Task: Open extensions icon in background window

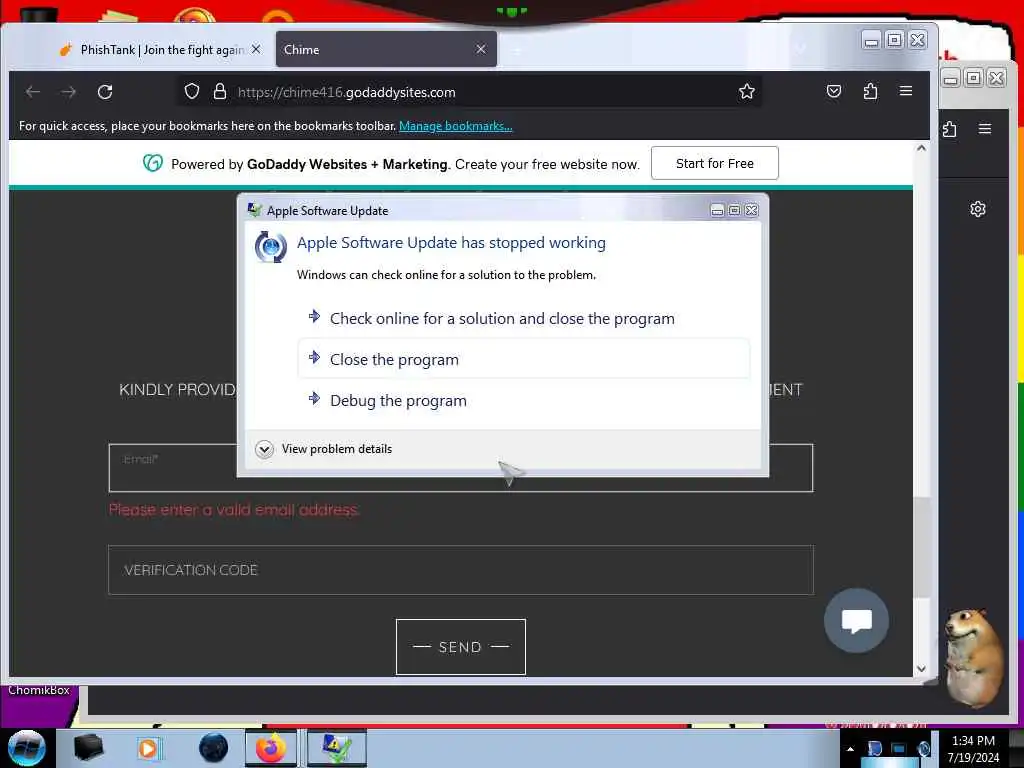Action: point(950,129)
